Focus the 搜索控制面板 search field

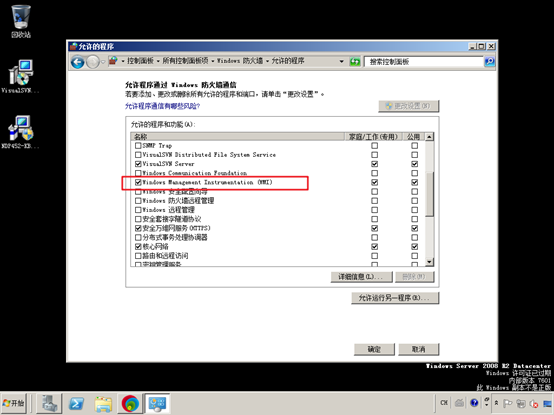coord(424,61)
